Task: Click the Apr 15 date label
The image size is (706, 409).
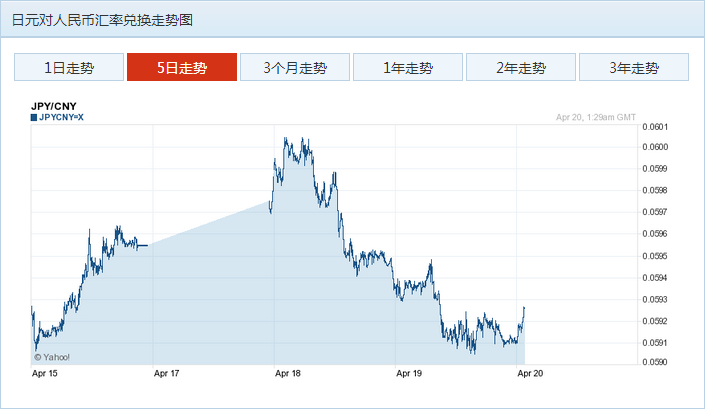Action: [45, 373]
